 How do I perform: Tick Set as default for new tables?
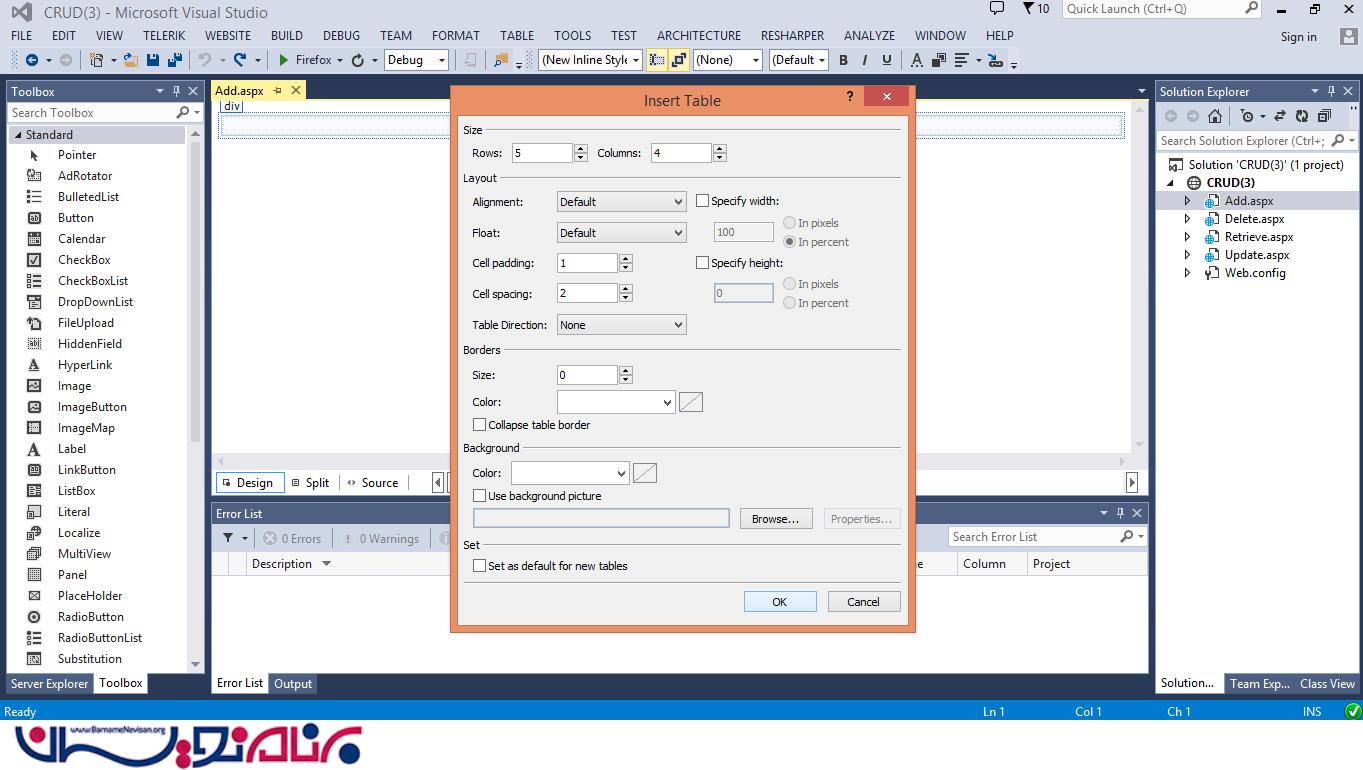tap(480, 566)
